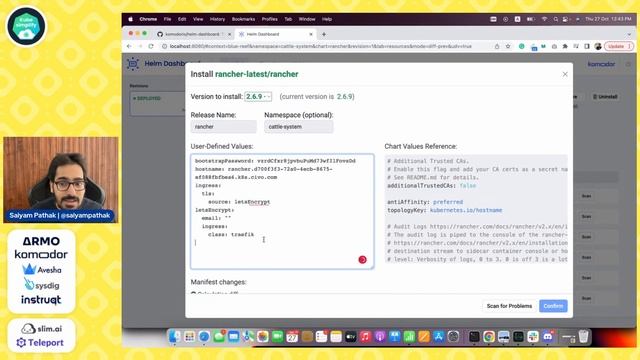The width and height of the screenshot is (640, 360).
Task: Open Launchpad from the dock
Action: (189, 337)
